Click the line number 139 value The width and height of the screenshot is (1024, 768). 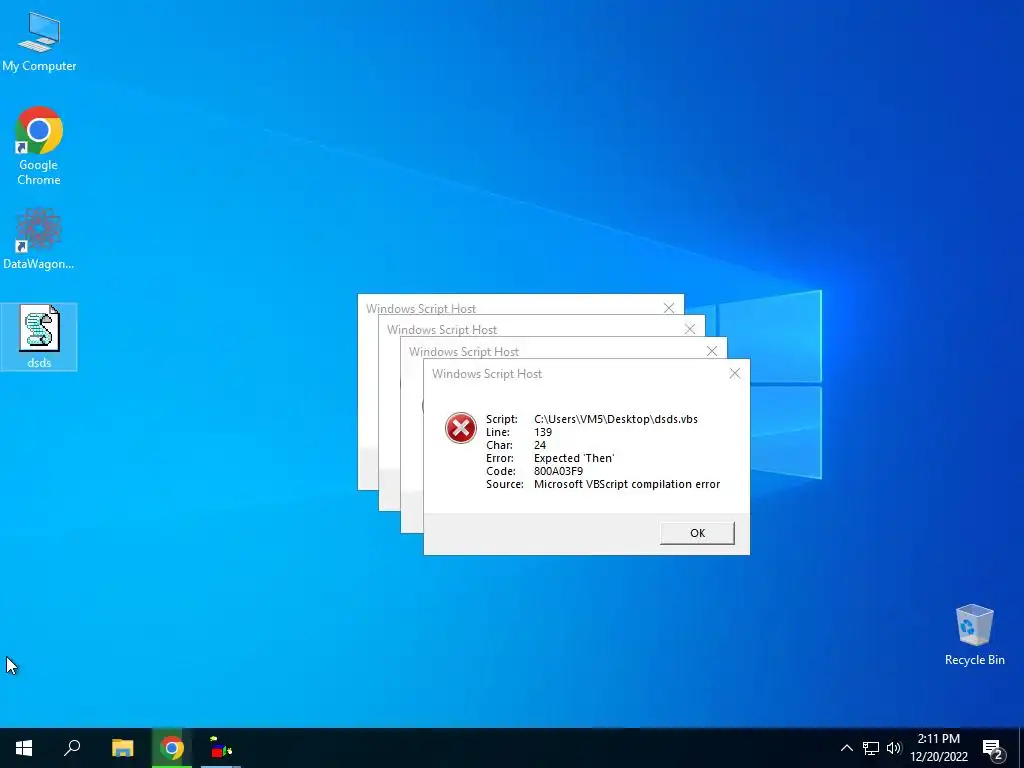[x=543, y=432]
